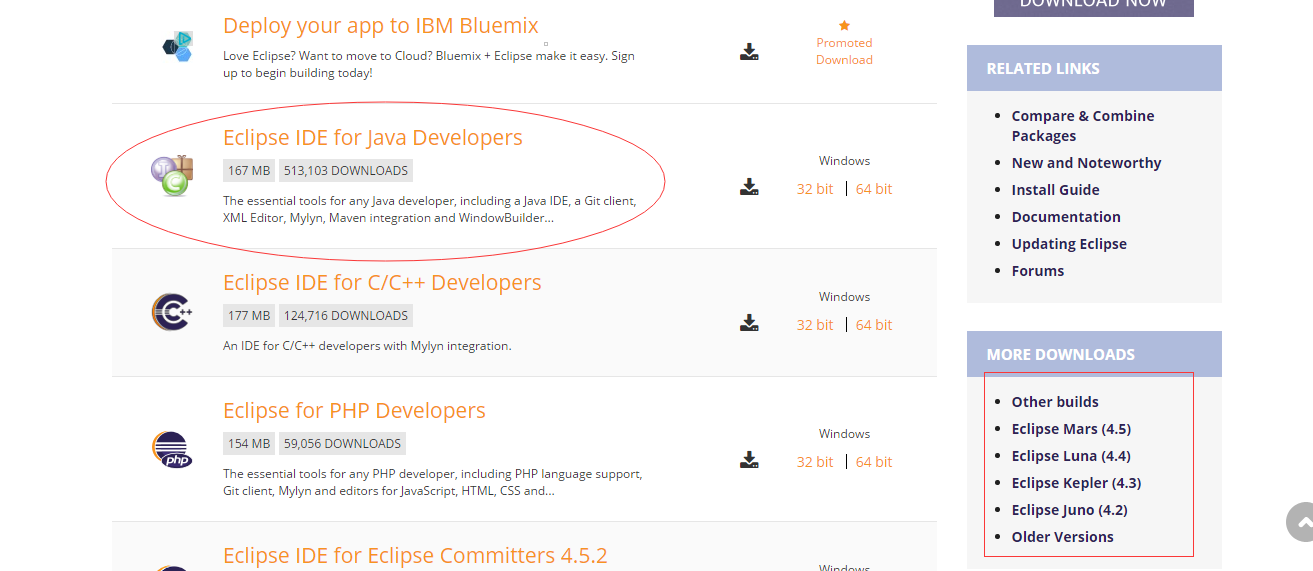Select 64 bit for Java Developers package

pos(874,189)
